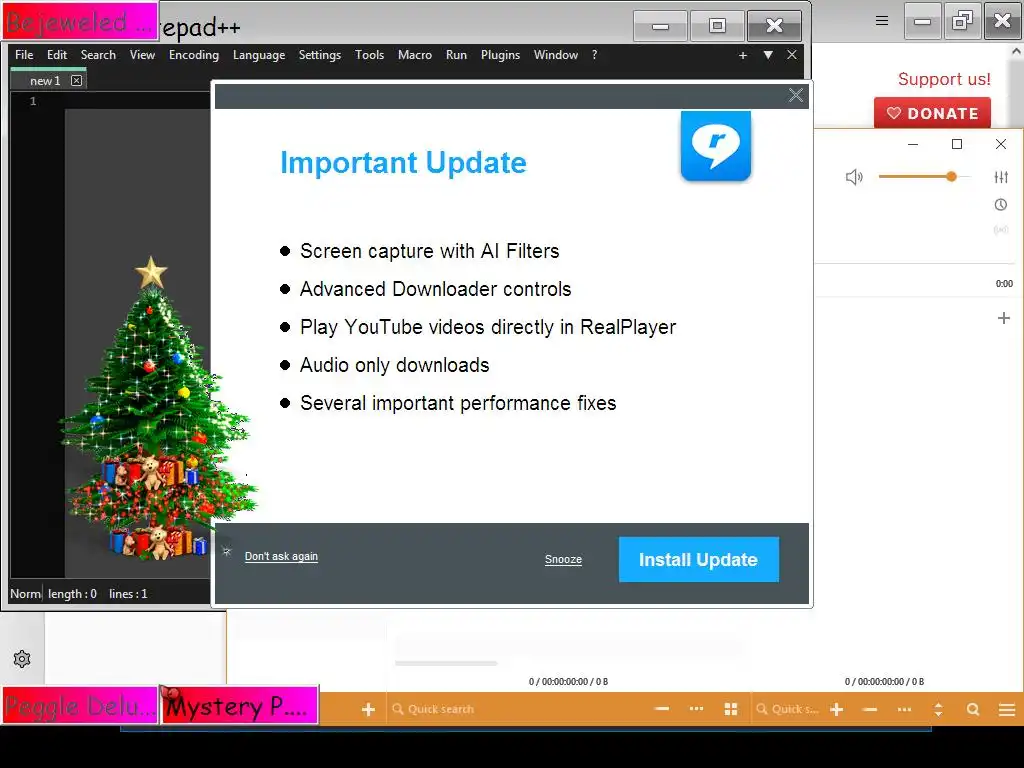Open the View menu in Notepad++
The height and width of the screenshot is (768, 1024).
point(142,55)
